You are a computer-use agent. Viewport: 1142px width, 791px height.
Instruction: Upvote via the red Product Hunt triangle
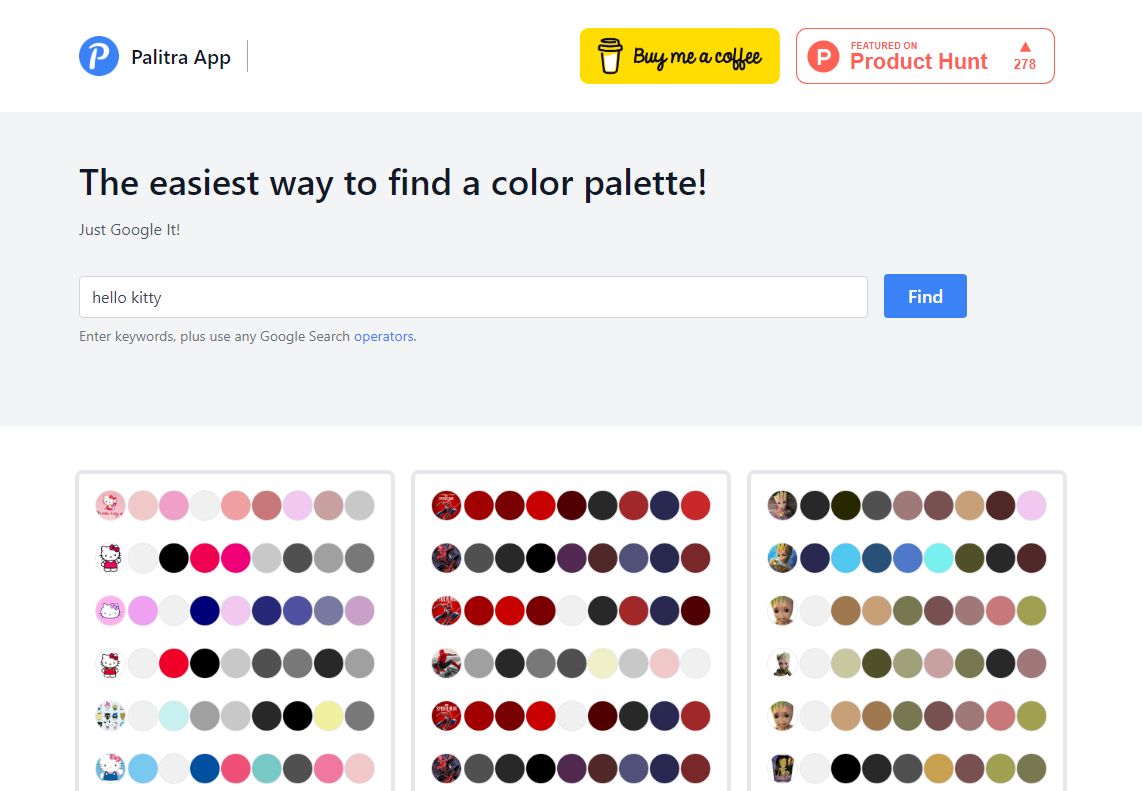(1025, 47)
